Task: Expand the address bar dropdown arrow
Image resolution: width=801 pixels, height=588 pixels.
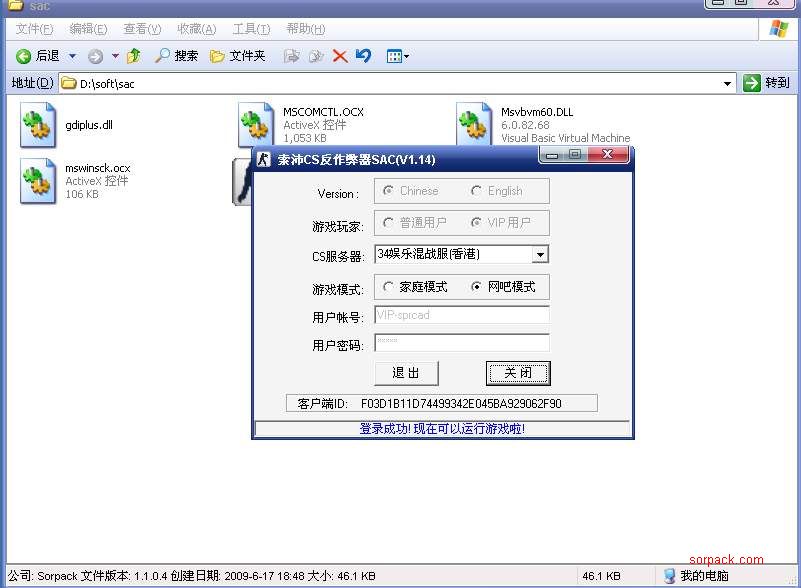Action: coord(728,84)
